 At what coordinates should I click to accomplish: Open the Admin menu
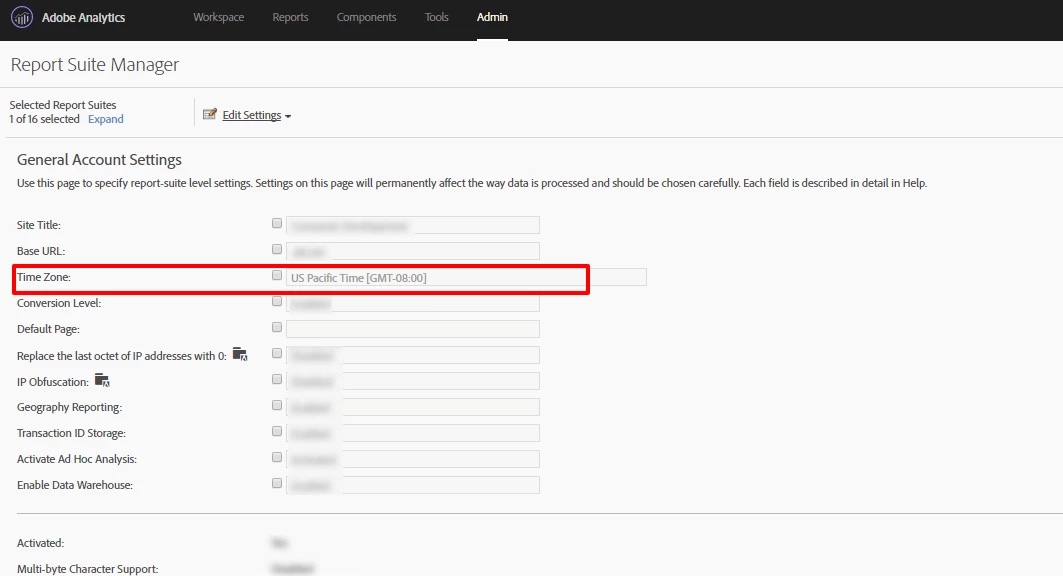coord(492,17)
